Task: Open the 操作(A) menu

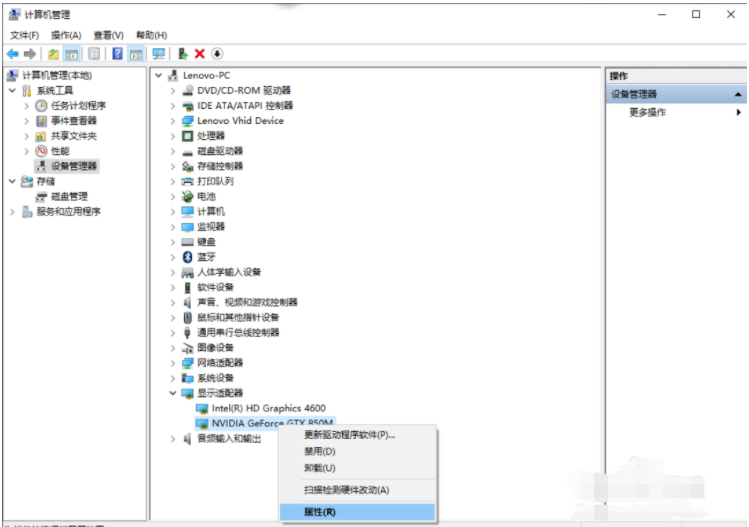Action: coord(66,35)
